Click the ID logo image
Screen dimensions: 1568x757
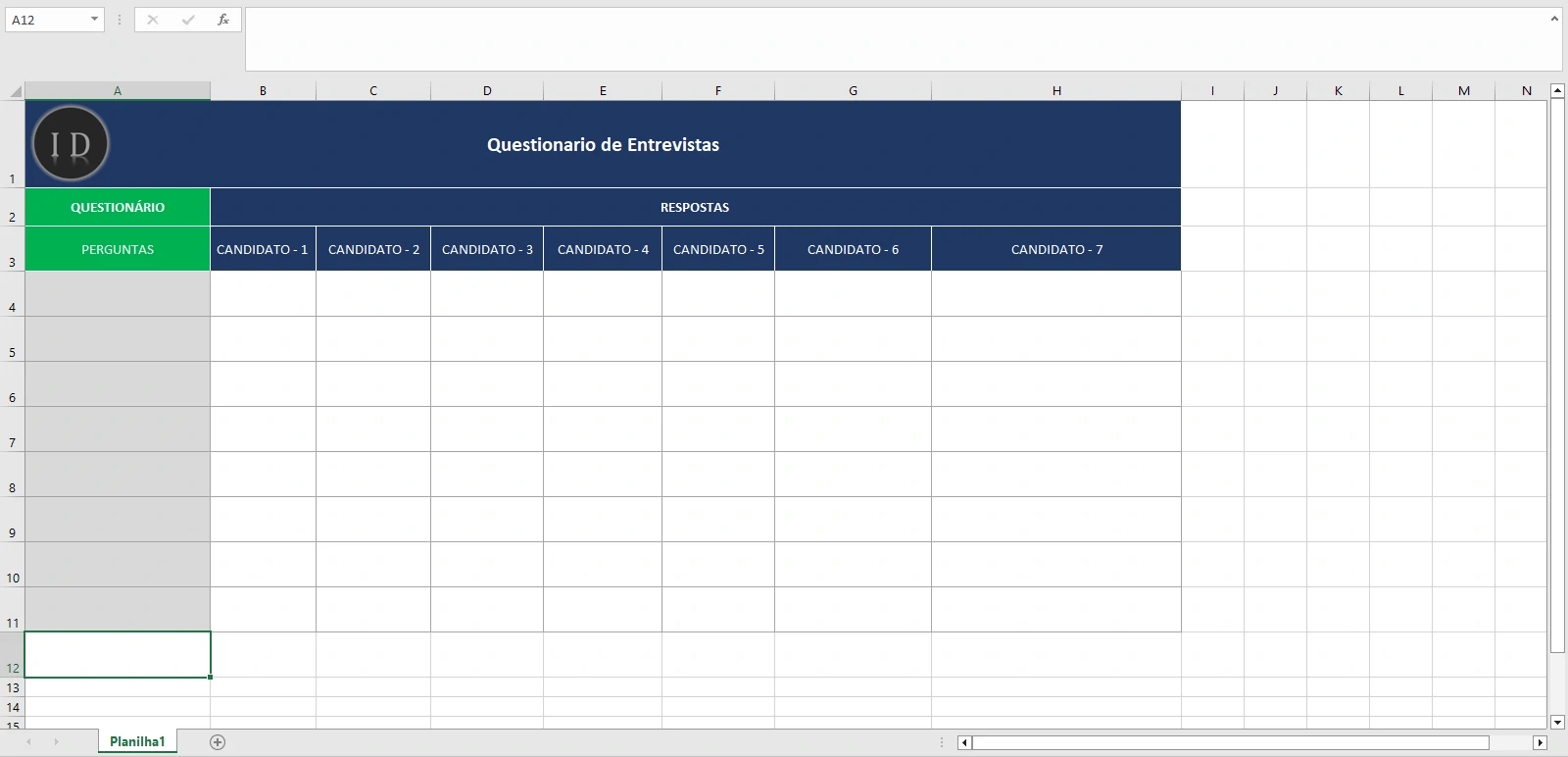click(x=71, y=144)
